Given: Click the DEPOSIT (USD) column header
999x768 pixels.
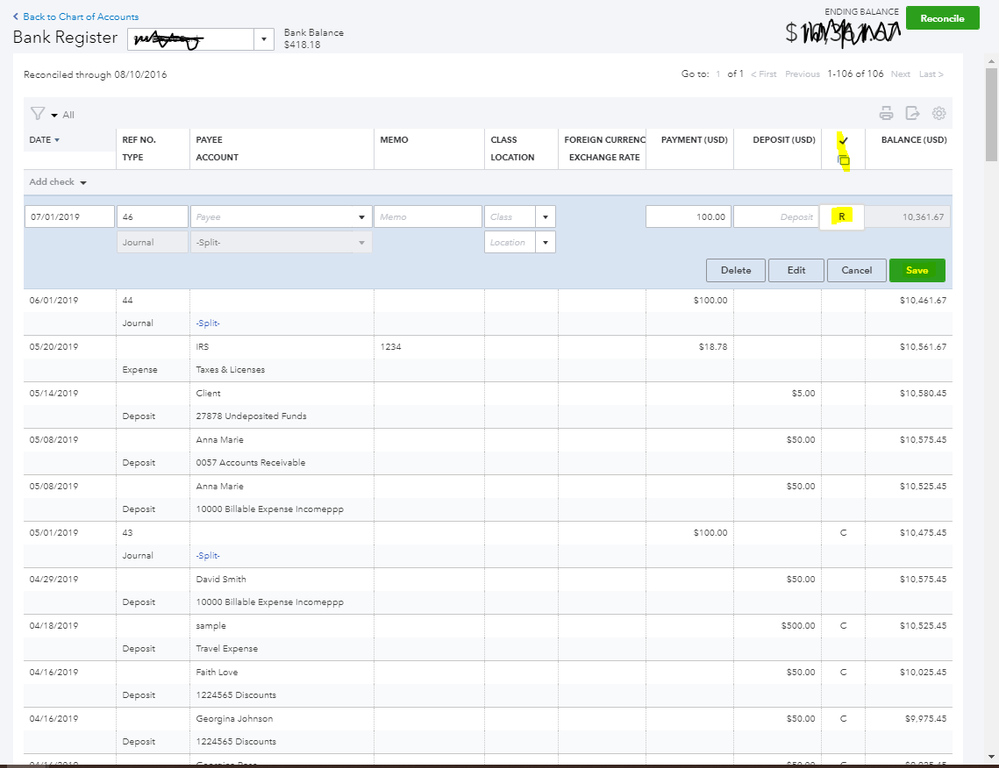Looking at the screenshot, I should (784, 140).
